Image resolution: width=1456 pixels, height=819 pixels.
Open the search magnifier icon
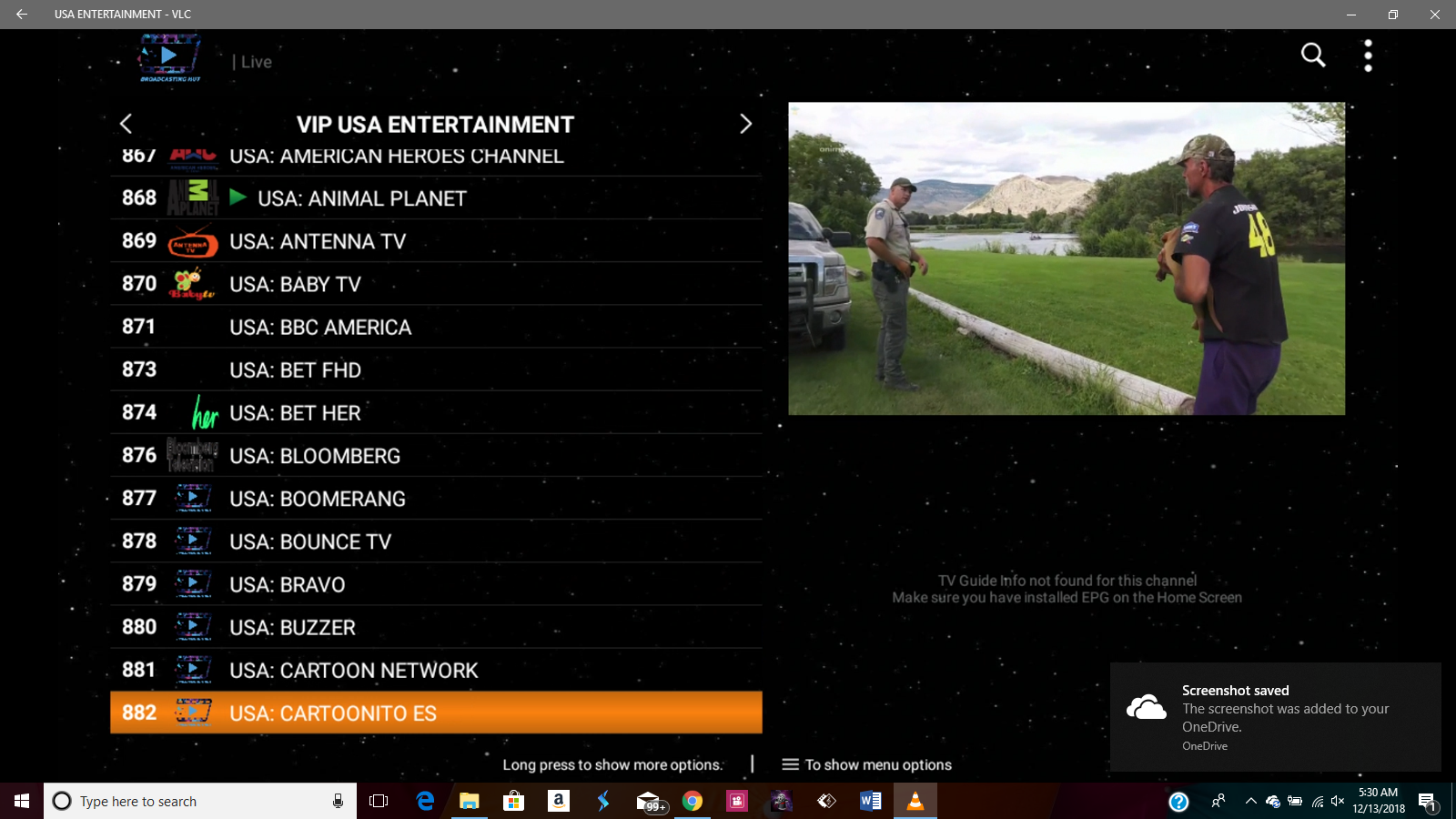(1312, 56)
